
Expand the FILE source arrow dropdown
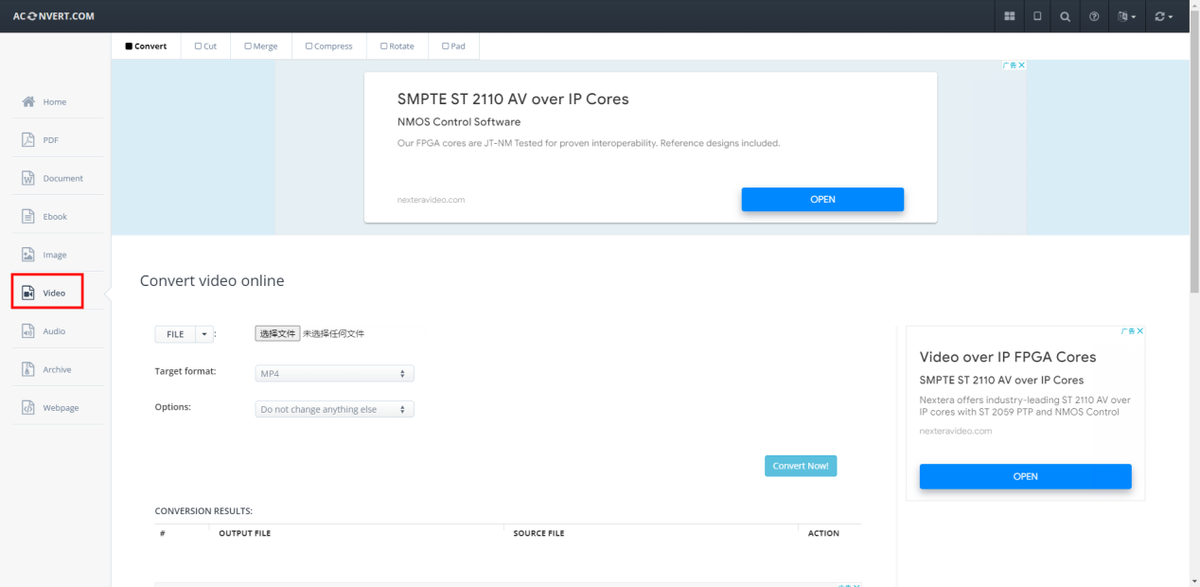[204, 334]
